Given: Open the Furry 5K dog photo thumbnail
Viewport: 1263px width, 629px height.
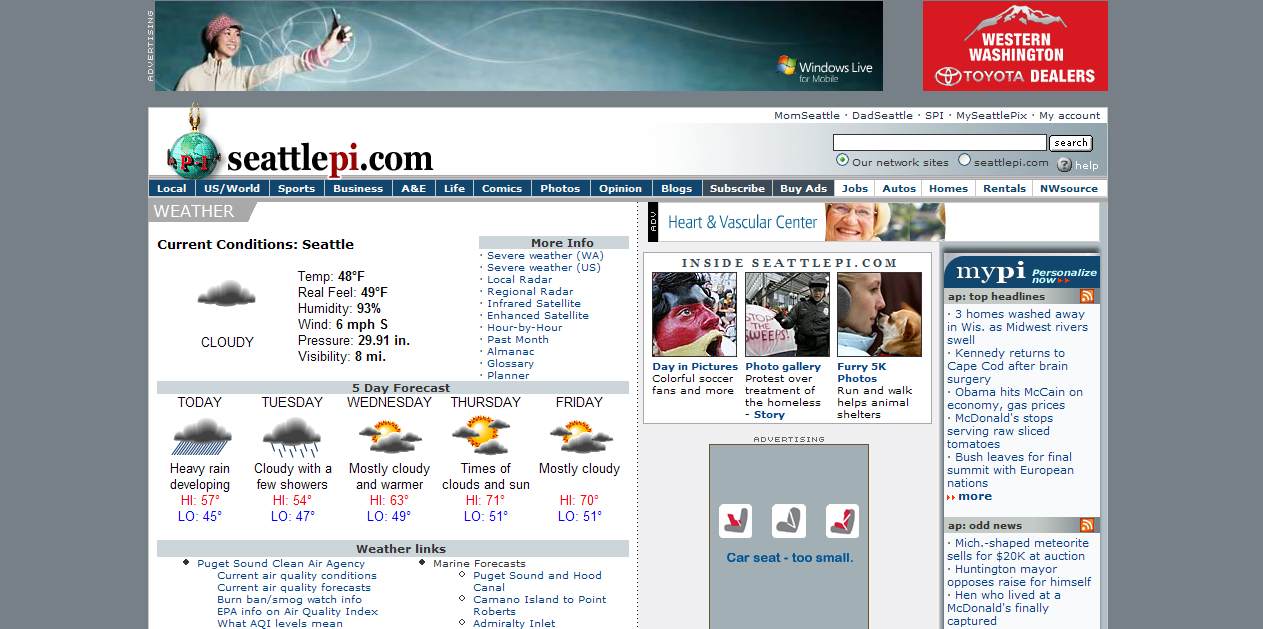Looking at the screenshot, I should (879, 314).
